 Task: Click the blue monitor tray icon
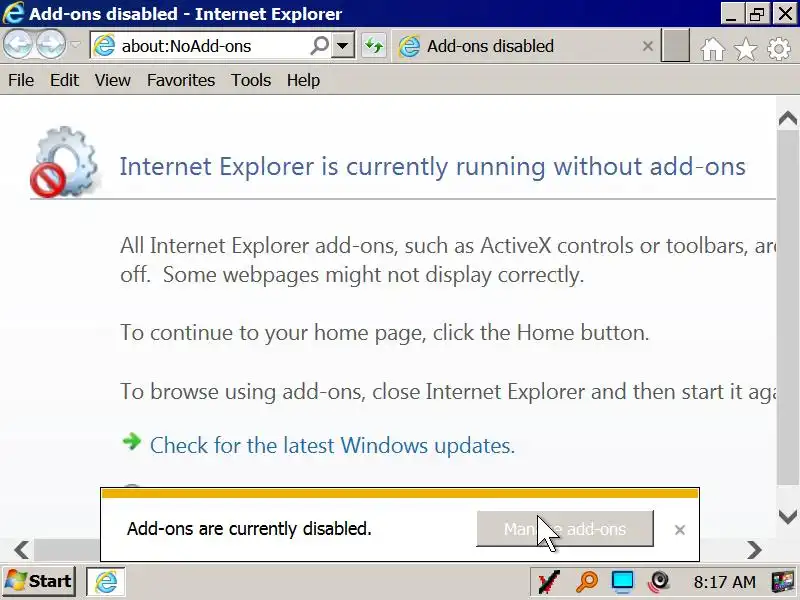[x=623, y=582]
